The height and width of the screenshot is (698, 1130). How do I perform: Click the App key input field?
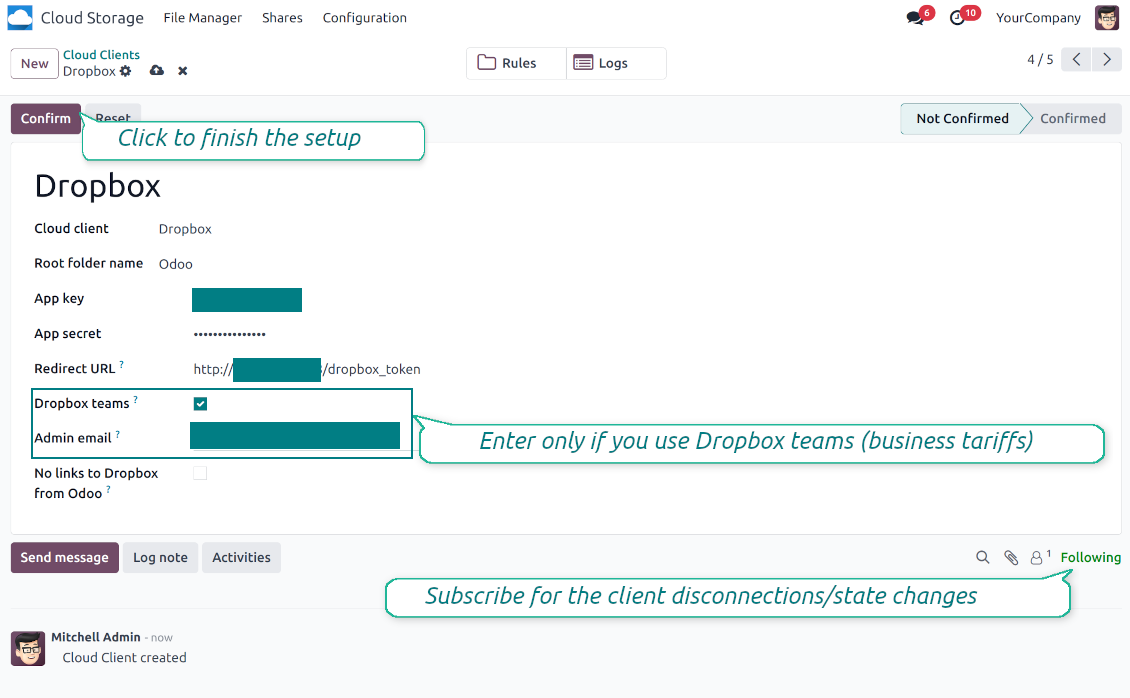click(x=246, y=300)
